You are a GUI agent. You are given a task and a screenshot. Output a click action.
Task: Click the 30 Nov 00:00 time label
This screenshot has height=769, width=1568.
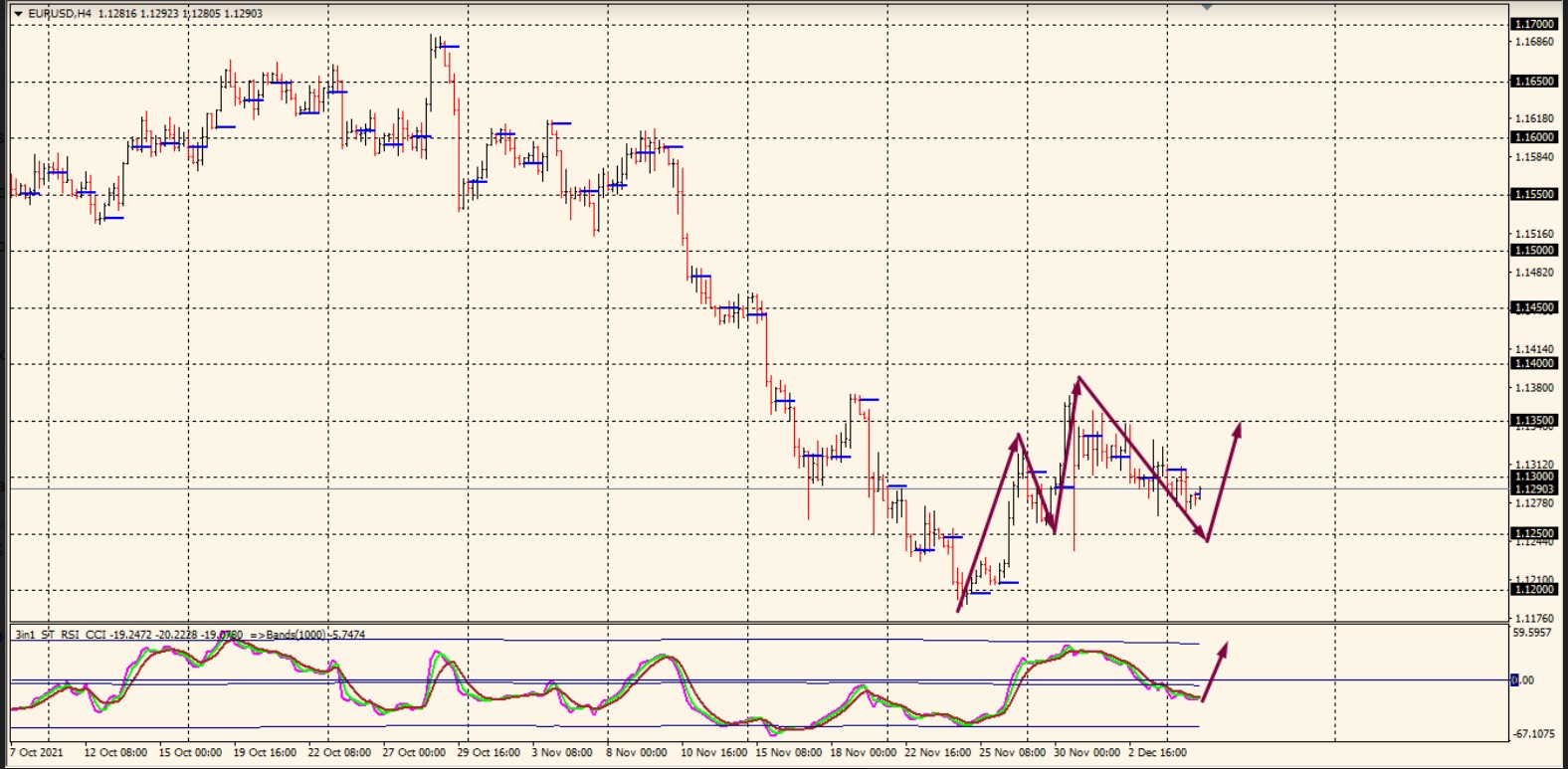tap(1086, 753)
